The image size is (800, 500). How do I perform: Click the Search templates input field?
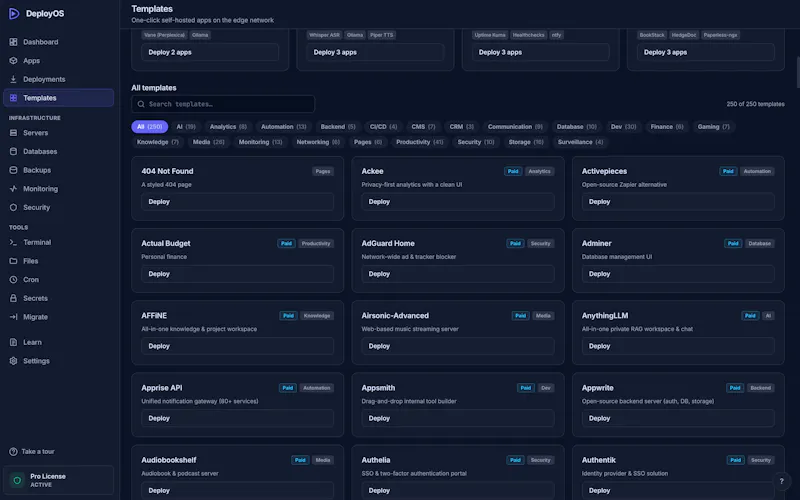point(223,104)
